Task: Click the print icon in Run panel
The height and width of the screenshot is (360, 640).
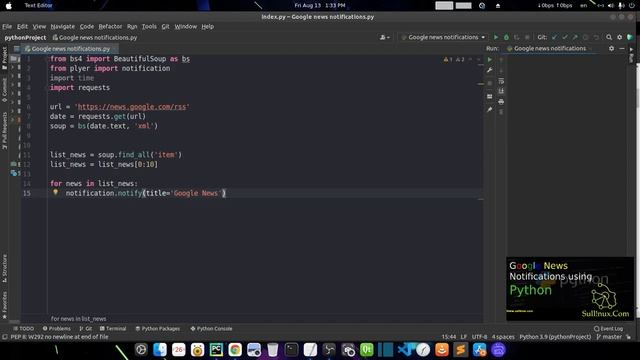Action: coord(501,101)
